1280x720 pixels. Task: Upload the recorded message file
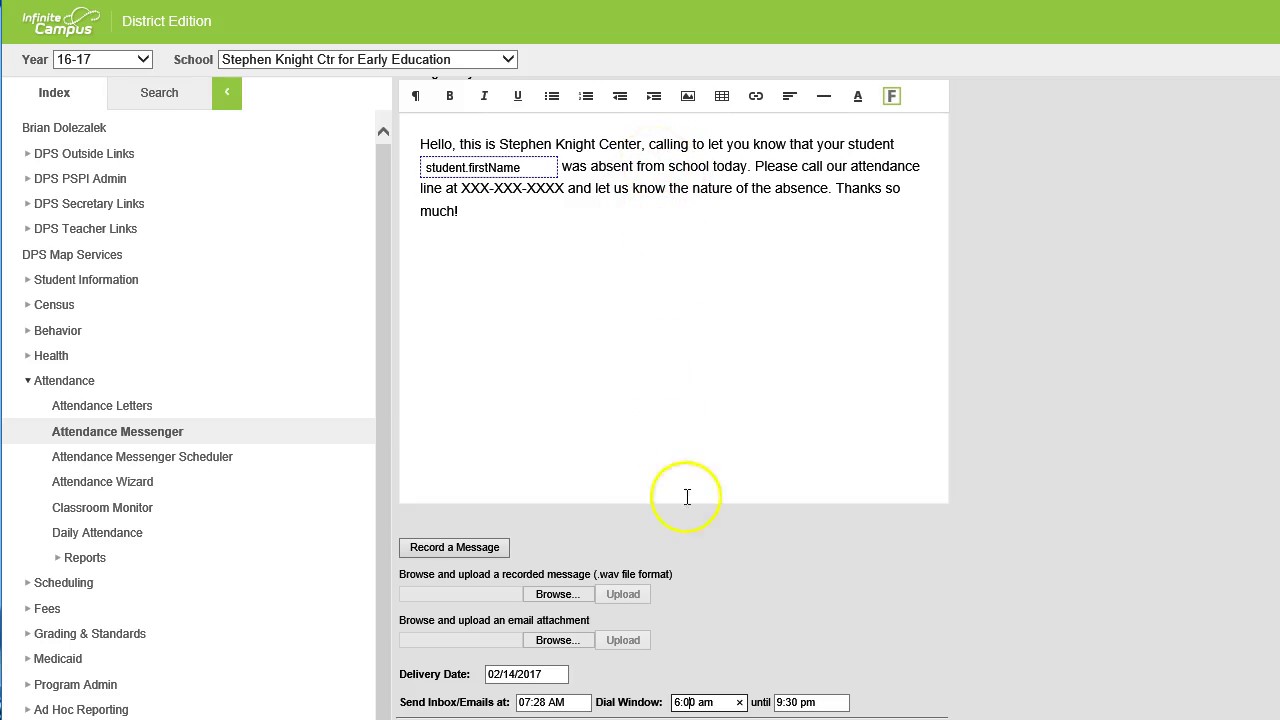(623, 594)
